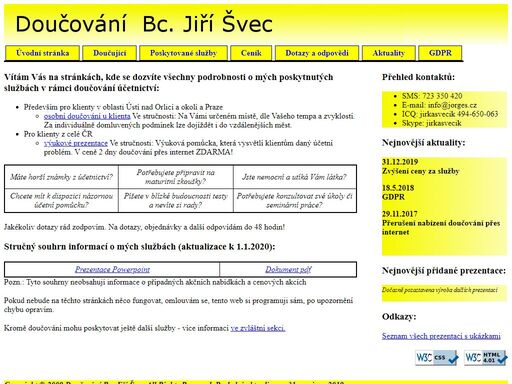Click the Píšete v blízké budoucnosti testy cell
The width and height of the screenshot is (512, 384).
(x=176, y=200)
